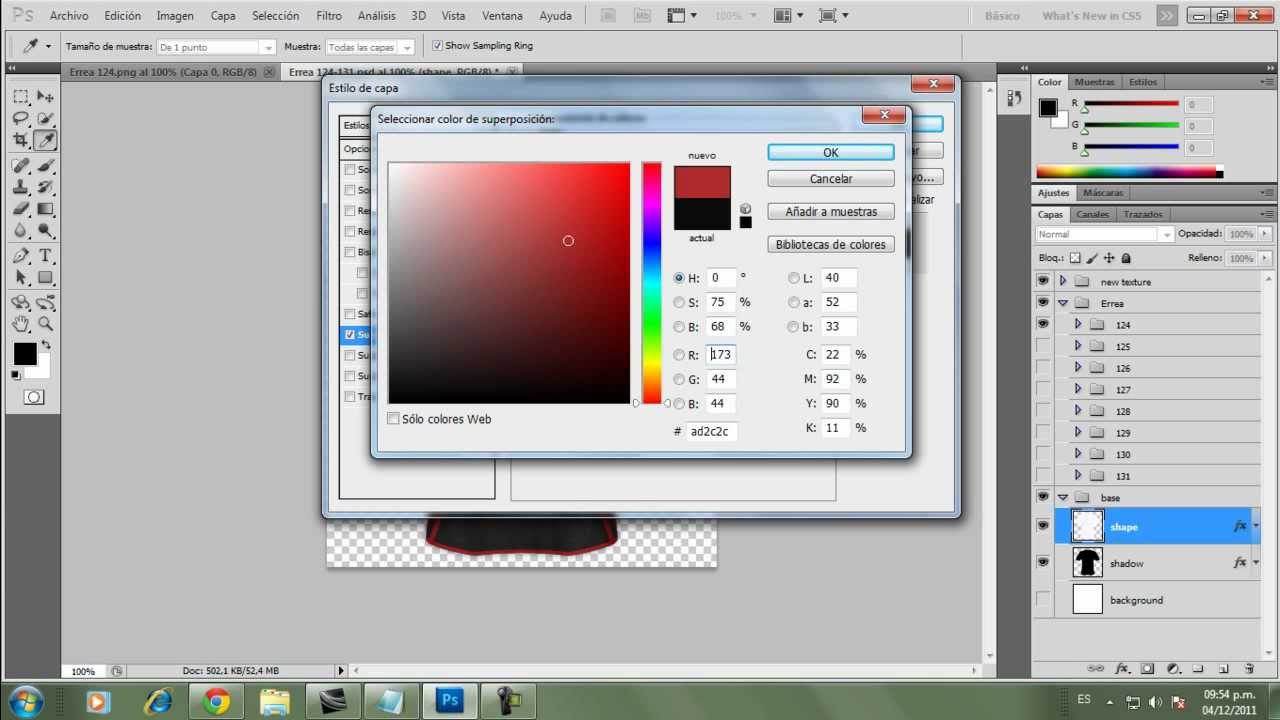Open the Opacidad slider arrow
Image resolution: width=1280 pixels, height=720 pixels.
pyautogui.click(x=1266, y=234)
